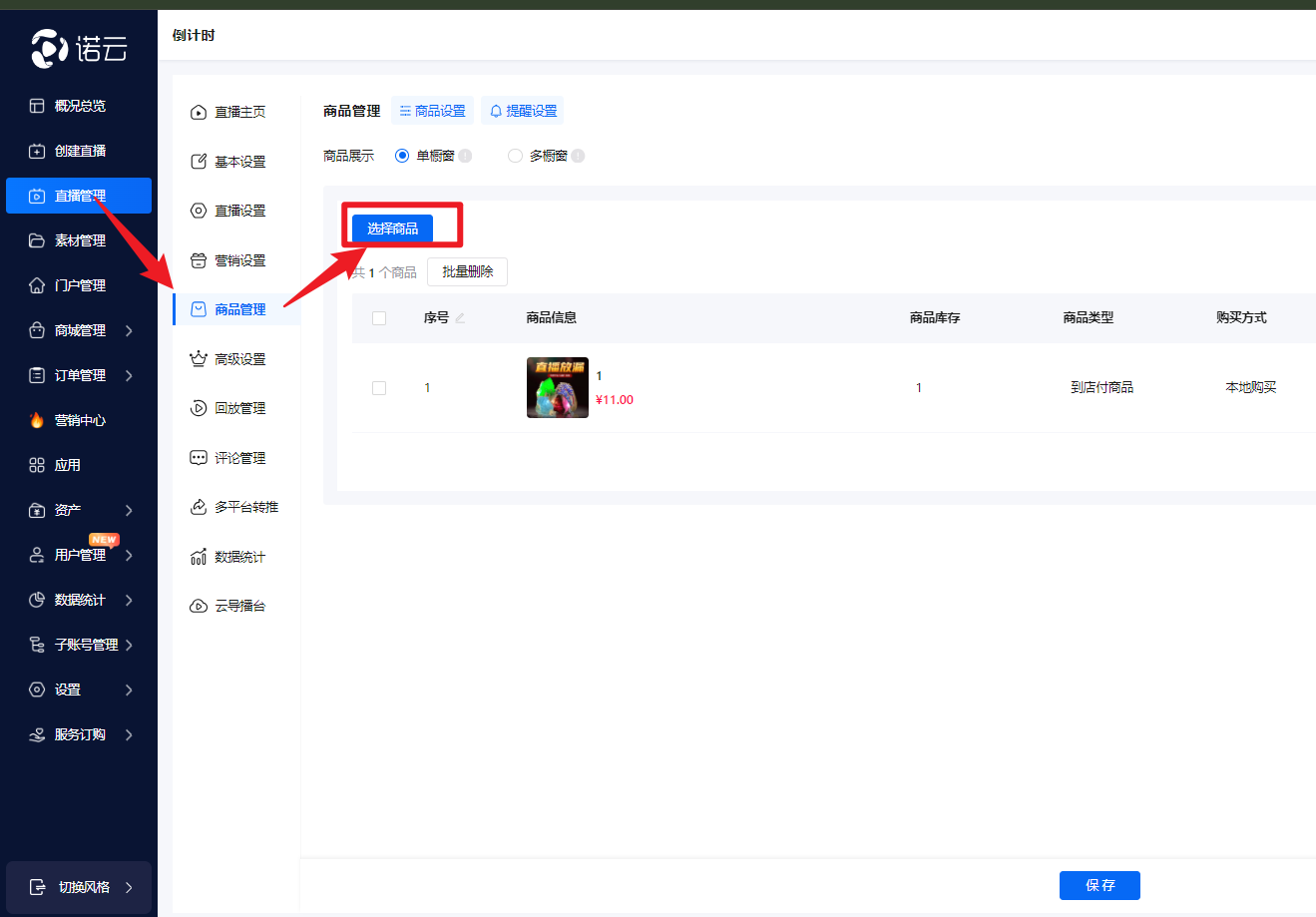Click the 营销中心 flame icon

click(x=37, y=420)
